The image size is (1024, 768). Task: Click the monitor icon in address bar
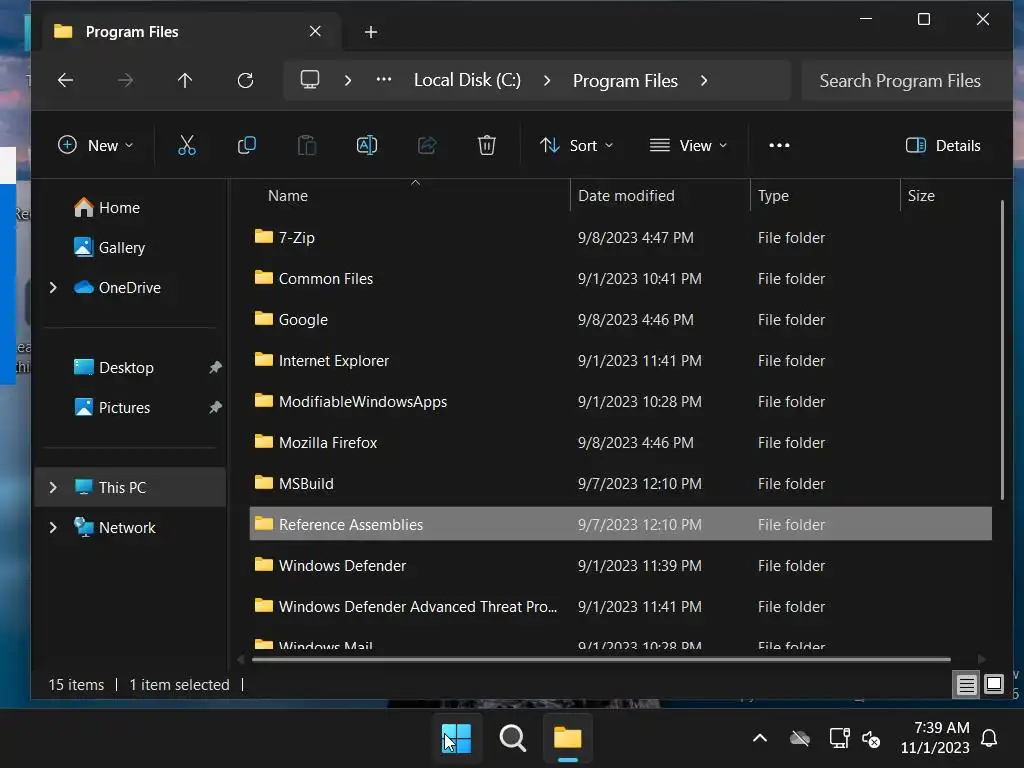coord(310,80)
